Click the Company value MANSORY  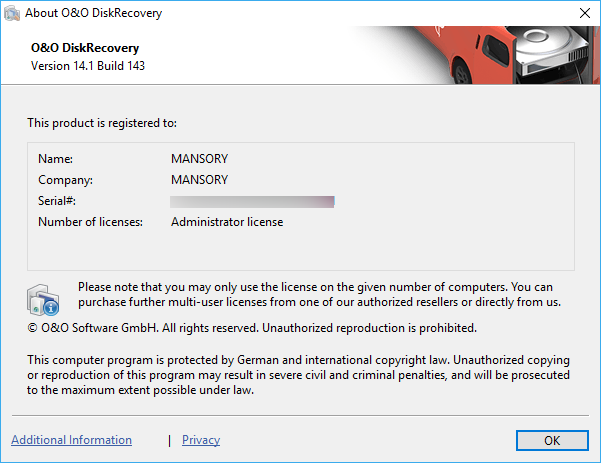pos(200,180)
